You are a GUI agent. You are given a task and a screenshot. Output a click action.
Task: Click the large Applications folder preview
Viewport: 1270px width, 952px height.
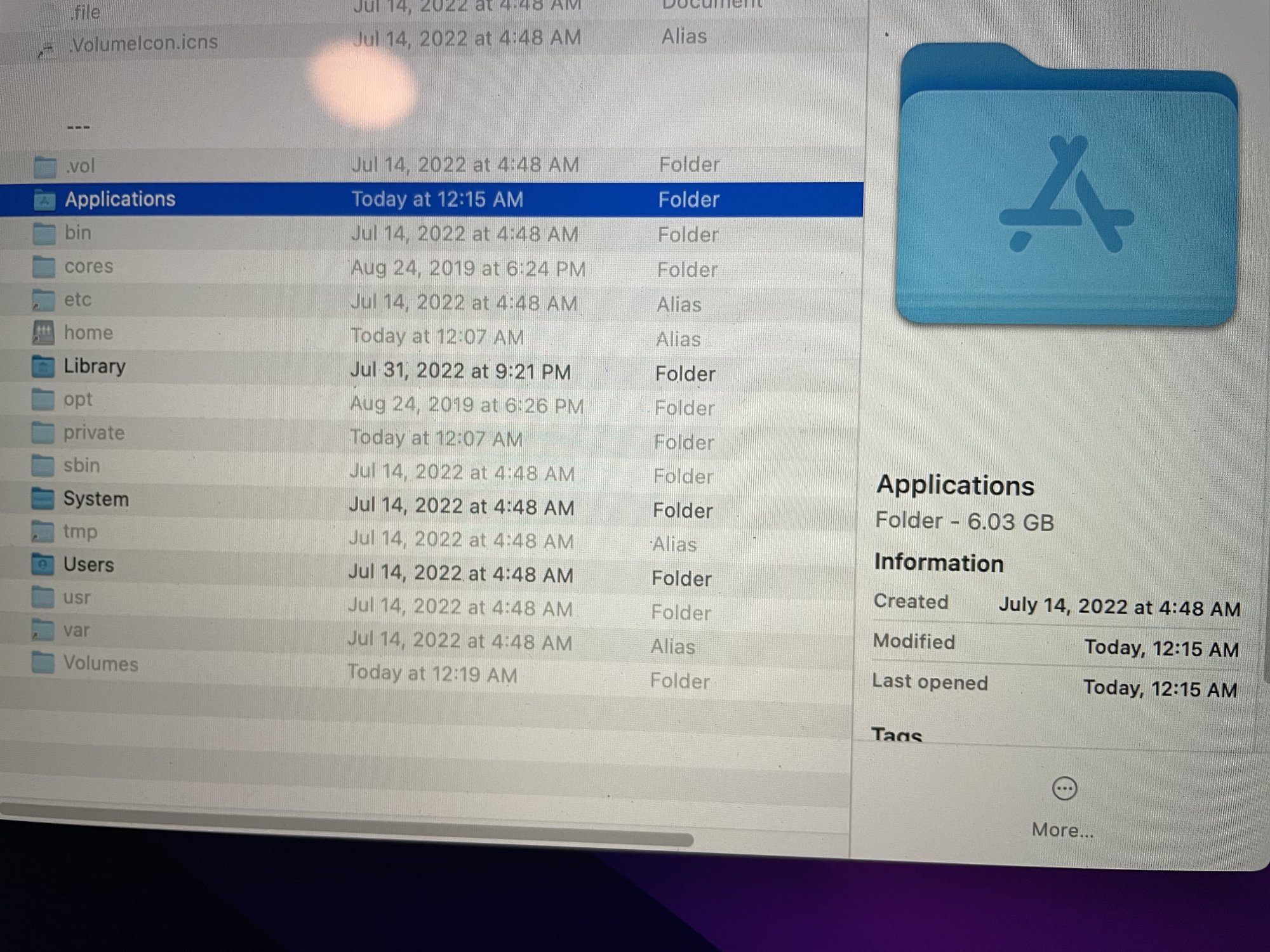pos(1067,190)
